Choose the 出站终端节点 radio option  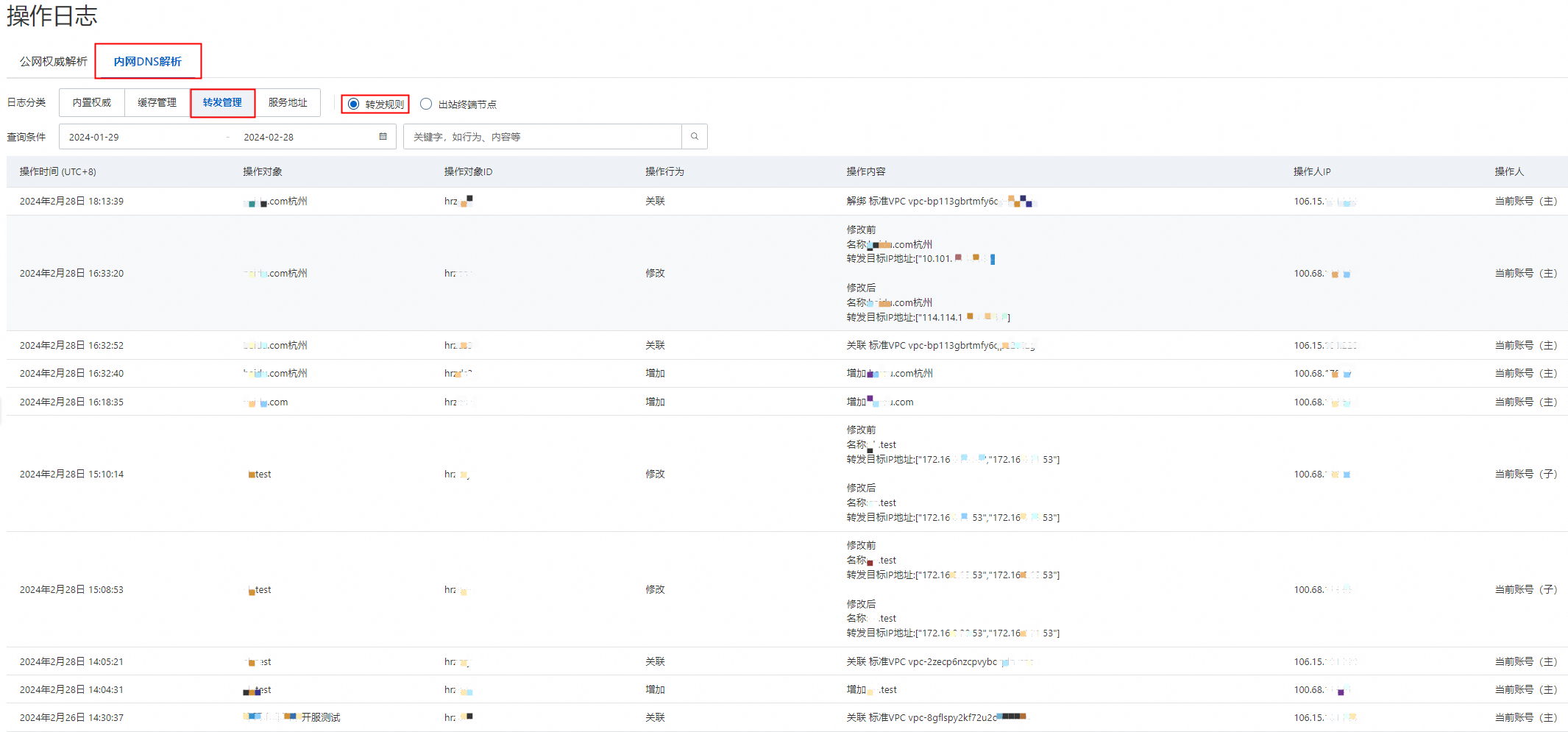(426, 104)
